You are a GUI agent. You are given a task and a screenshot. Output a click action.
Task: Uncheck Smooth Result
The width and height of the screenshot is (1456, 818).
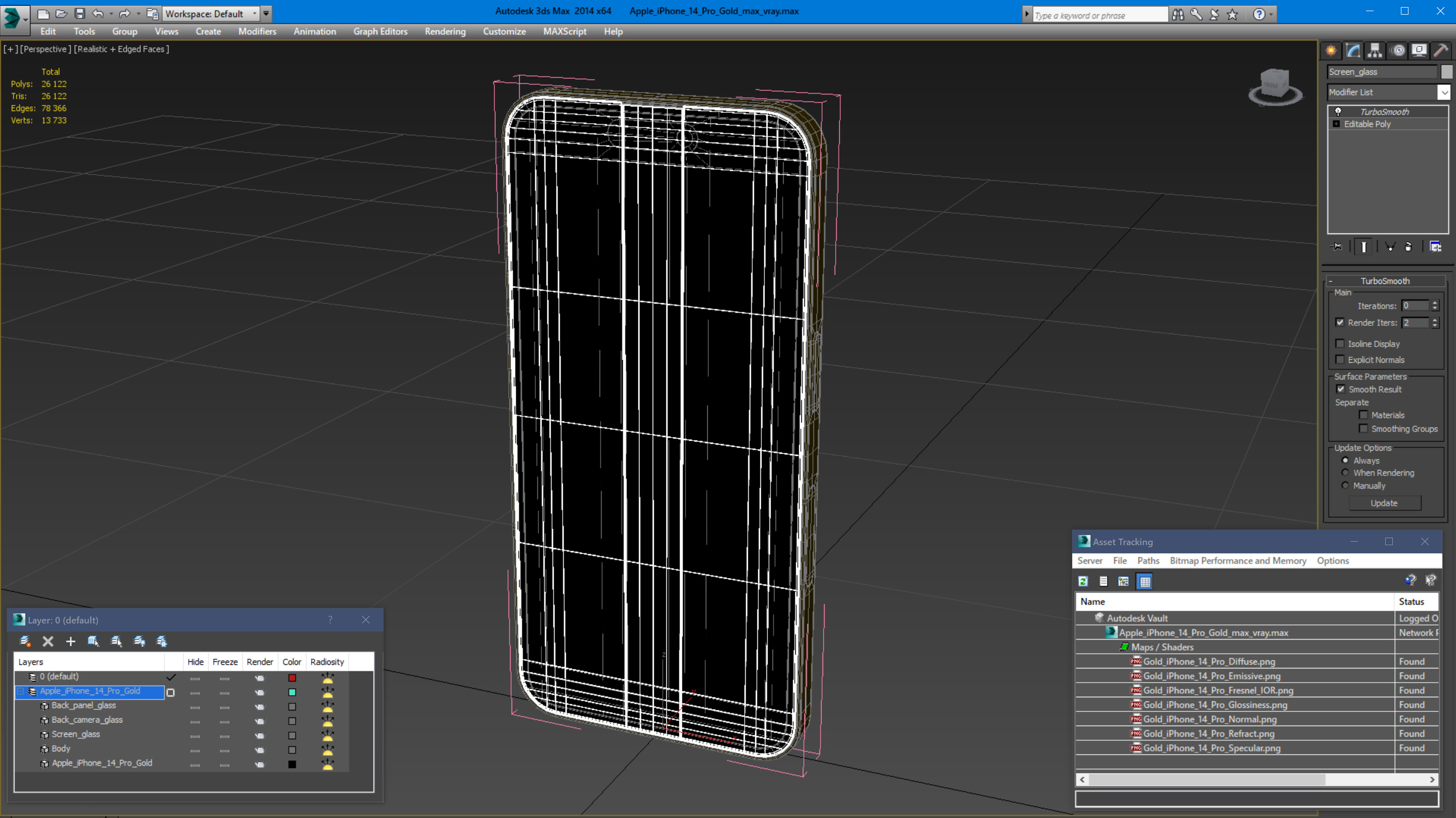[x=1341, y=389]
